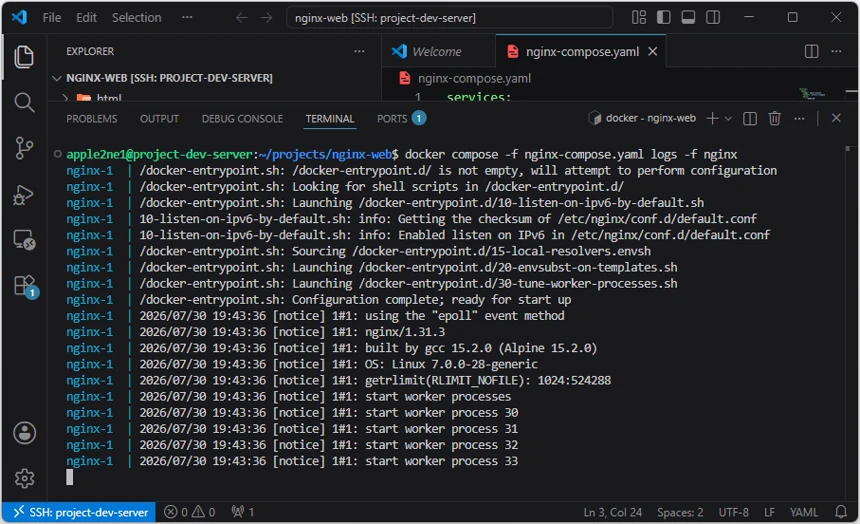Change language mode via YAML status item

pos(804,512)
